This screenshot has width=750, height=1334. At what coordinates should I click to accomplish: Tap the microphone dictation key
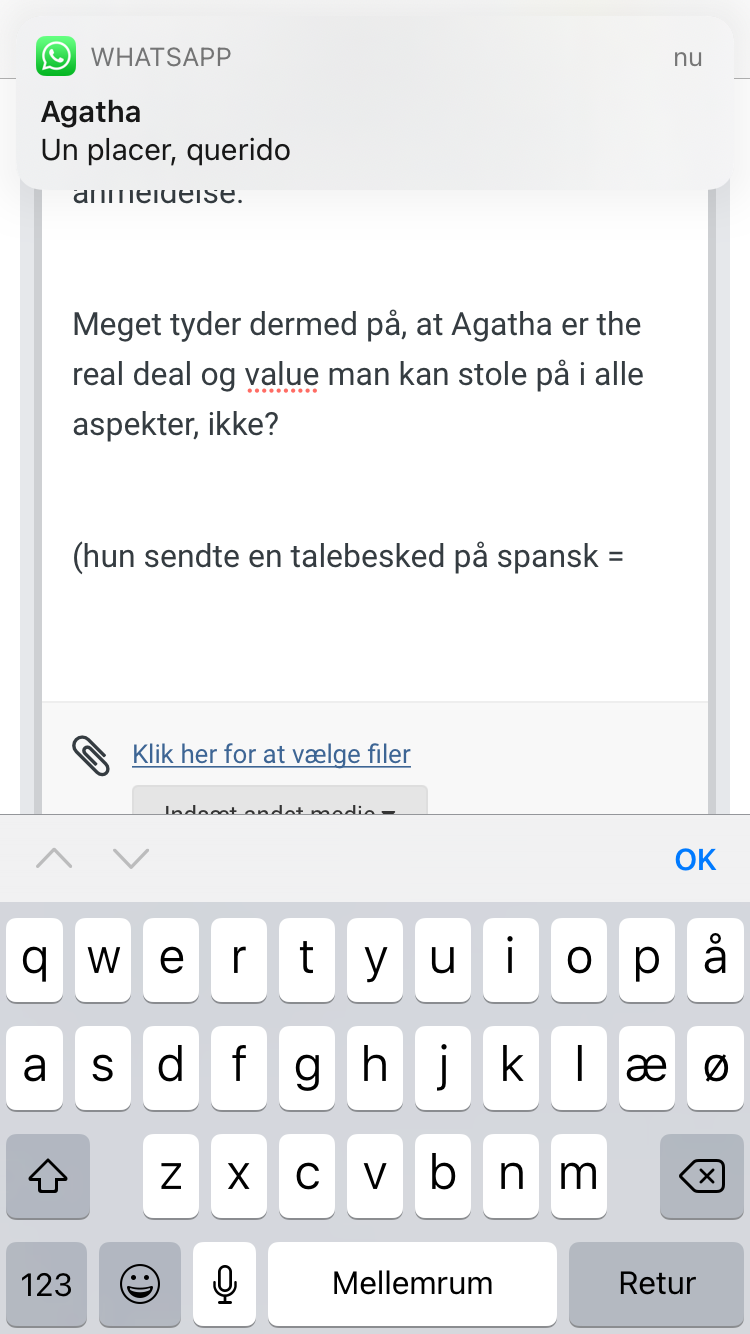coord(226,1284)
